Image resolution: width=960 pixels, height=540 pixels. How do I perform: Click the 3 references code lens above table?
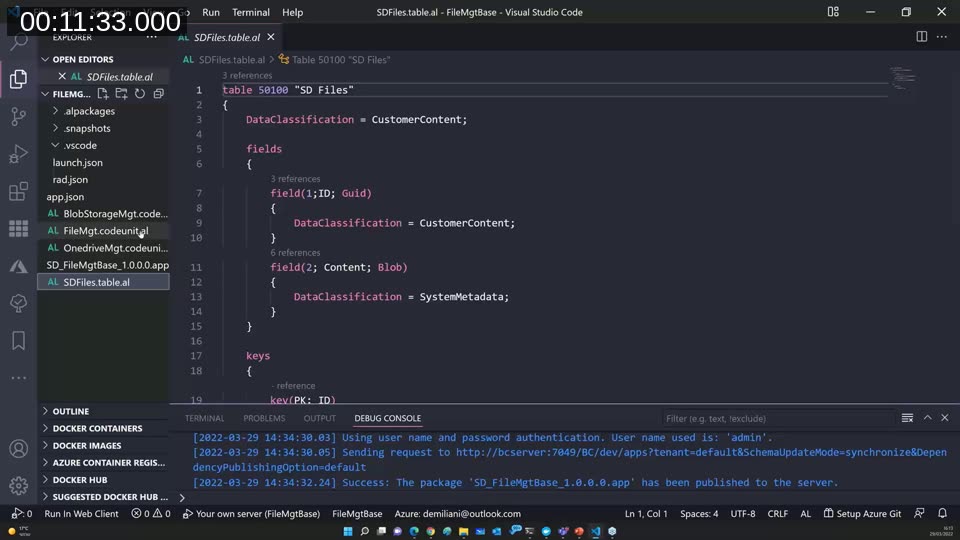(x=247, y=75)
